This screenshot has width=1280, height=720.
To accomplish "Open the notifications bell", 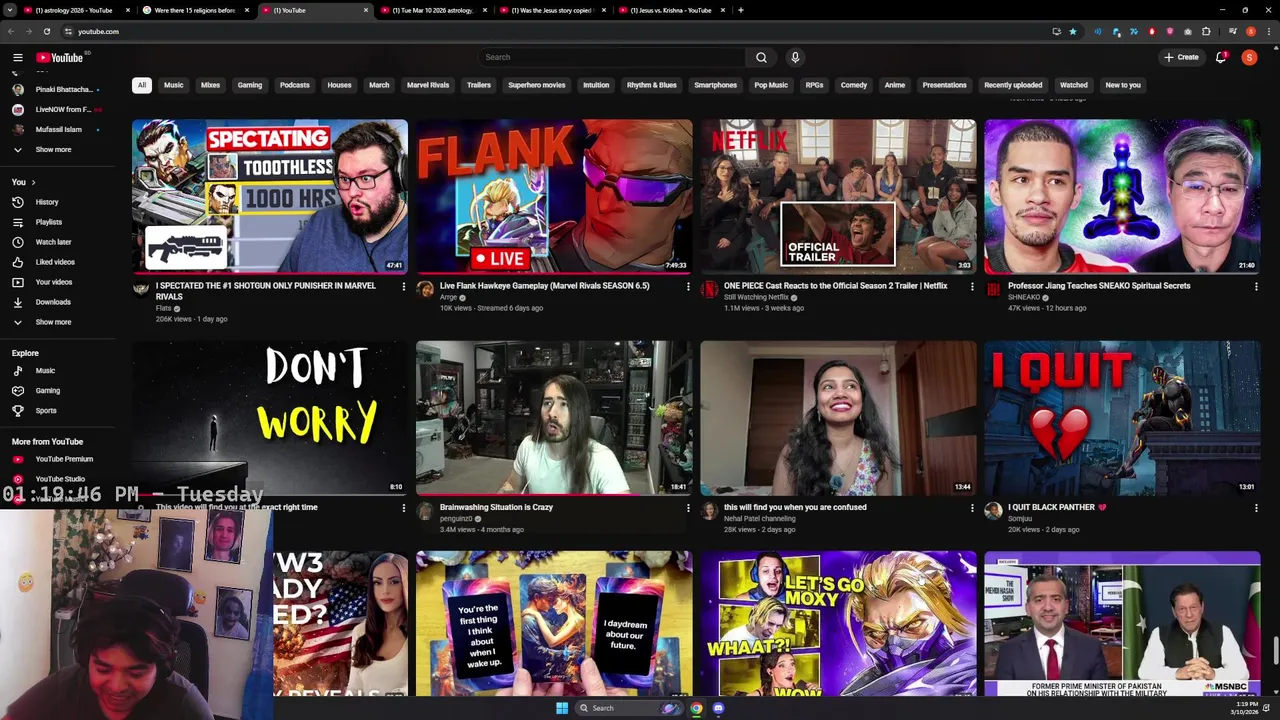I will point(1221,57).
